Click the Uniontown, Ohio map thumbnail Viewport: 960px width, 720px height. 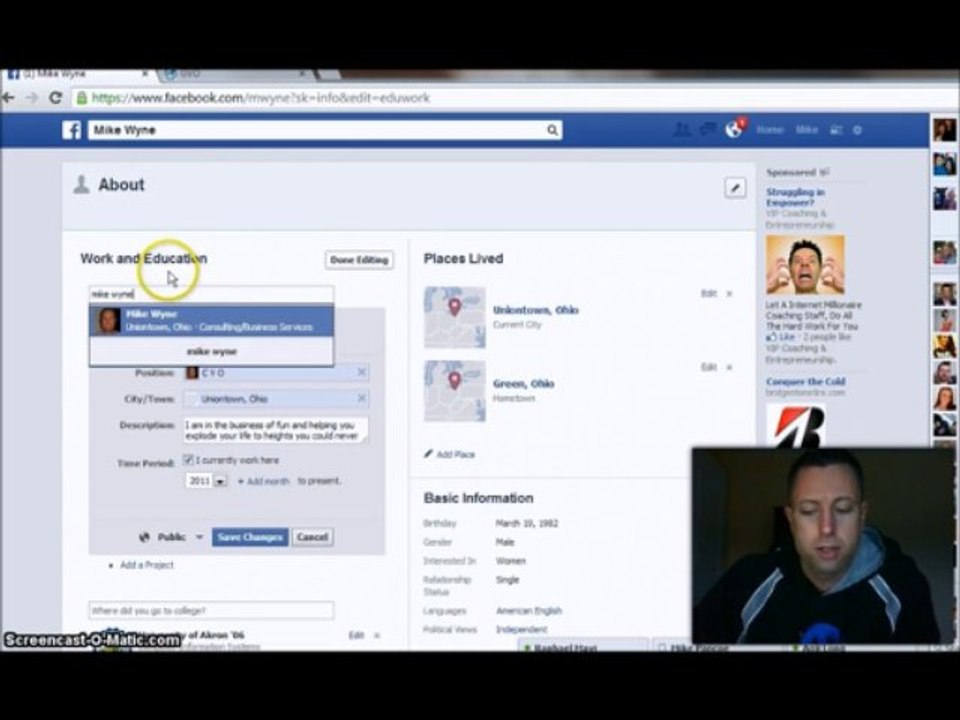pos(454,317)
